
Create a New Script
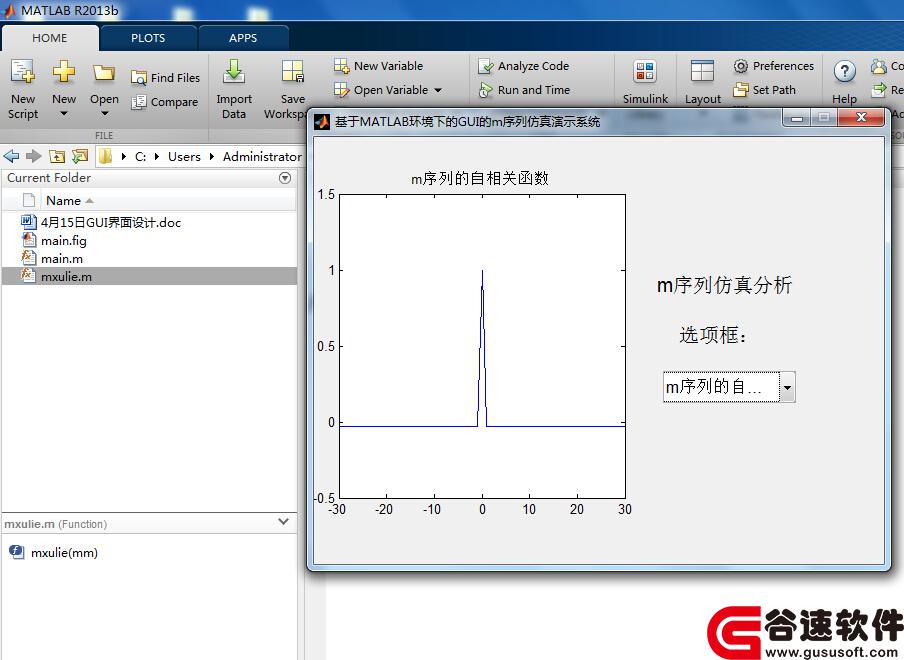coord(23,89)
